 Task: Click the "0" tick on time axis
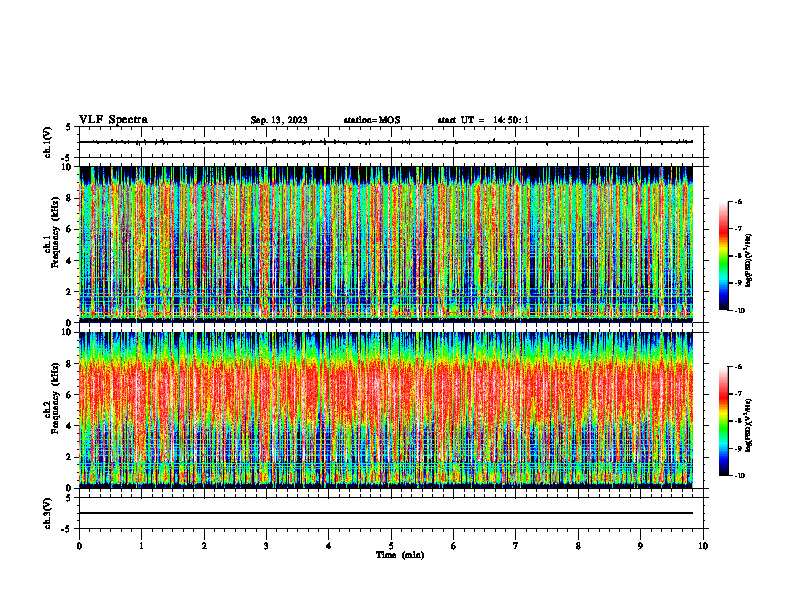[x=79, y=546]
